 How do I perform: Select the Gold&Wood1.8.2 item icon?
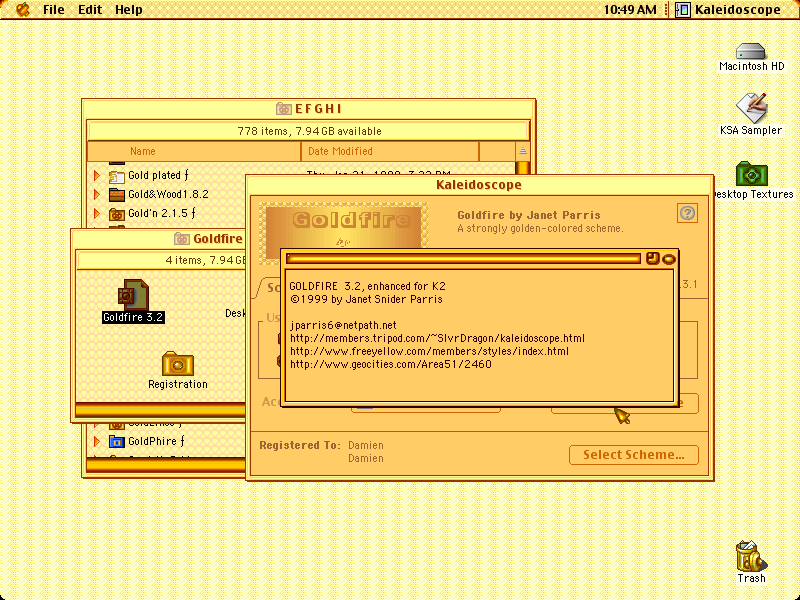(117, 194)
